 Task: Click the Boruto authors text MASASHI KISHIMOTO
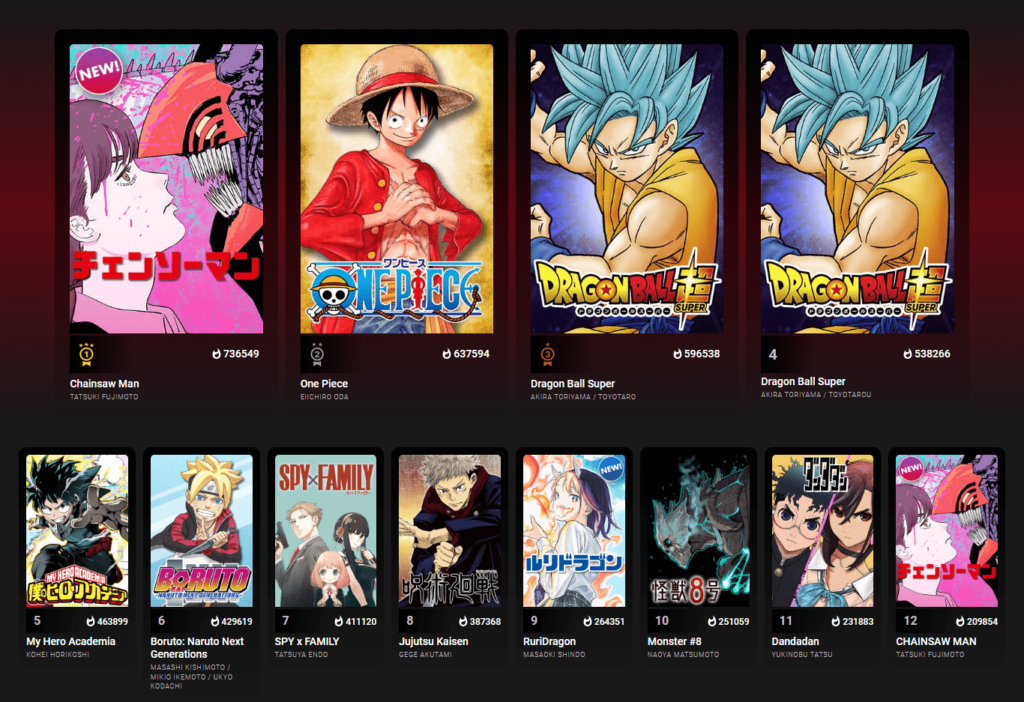[187, 667]
